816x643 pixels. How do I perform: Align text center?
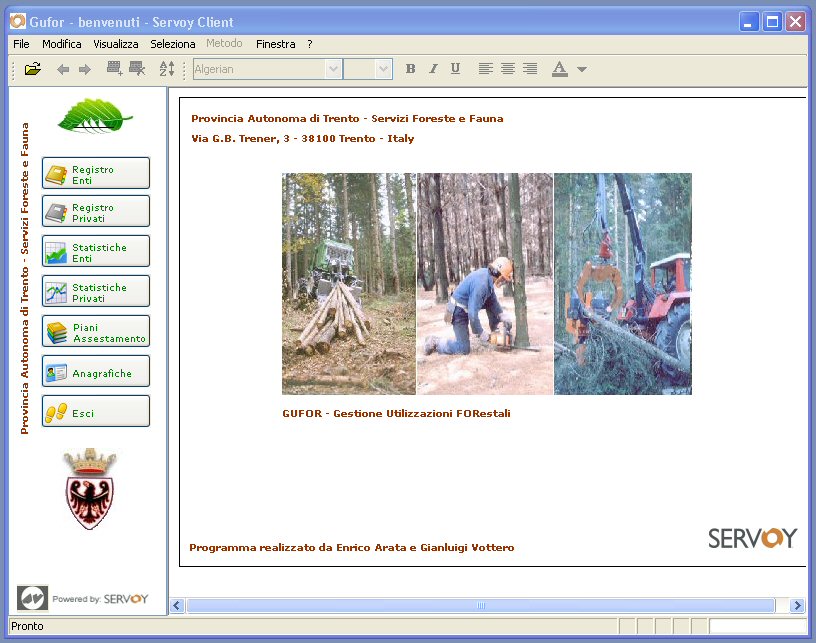click(x=508, y=69)
